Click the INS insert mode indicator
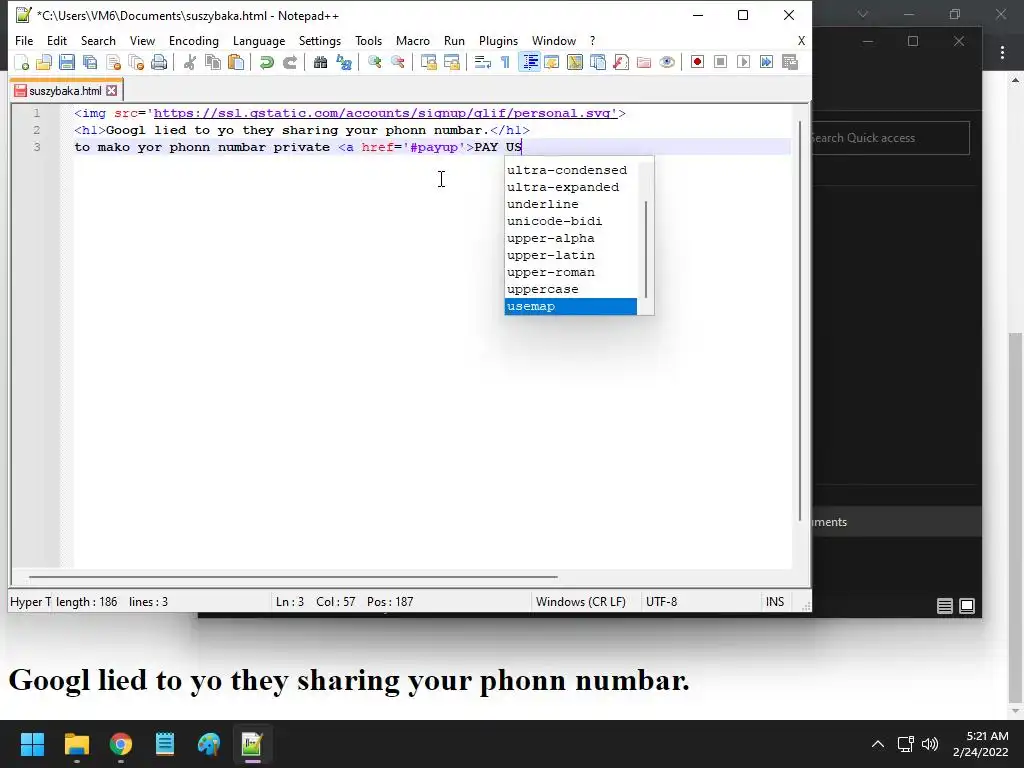Screen dimensions: 1024x768 775,601
